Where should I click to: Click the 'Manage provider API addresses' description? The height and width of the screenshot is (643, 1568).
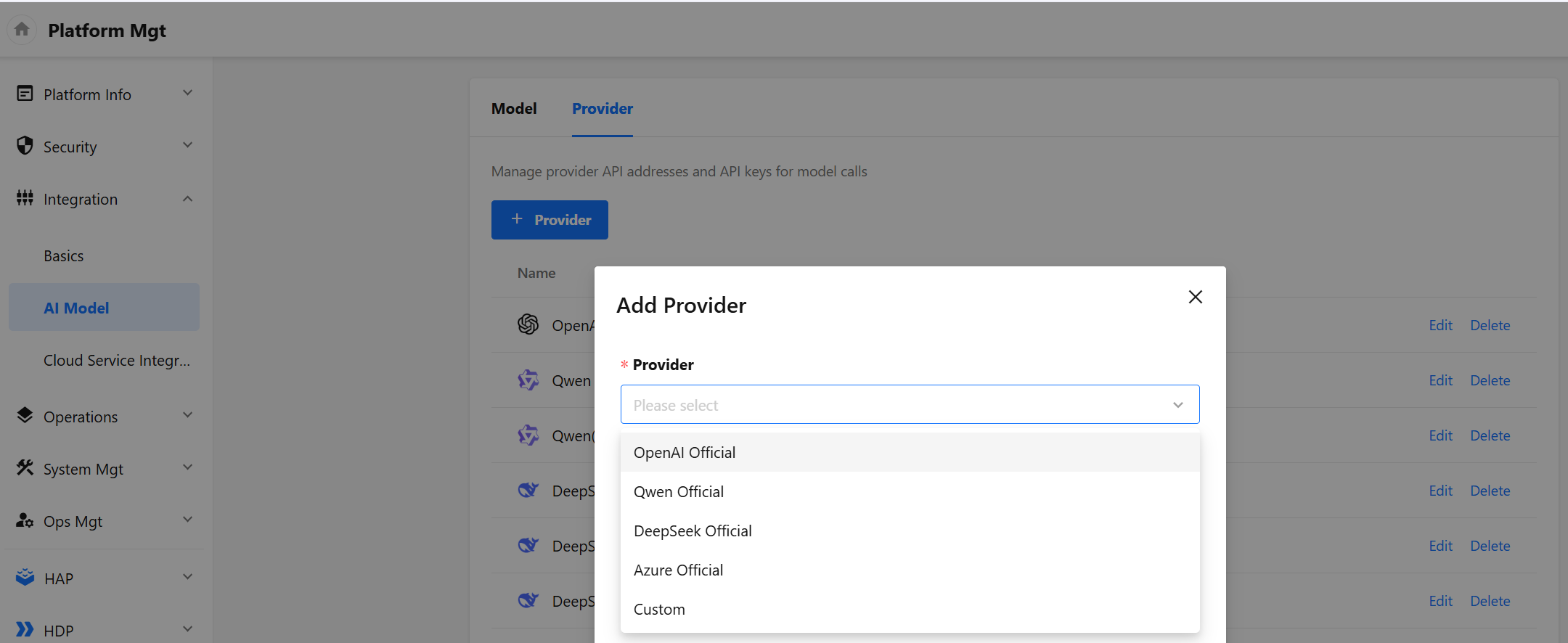coord(679,171)
